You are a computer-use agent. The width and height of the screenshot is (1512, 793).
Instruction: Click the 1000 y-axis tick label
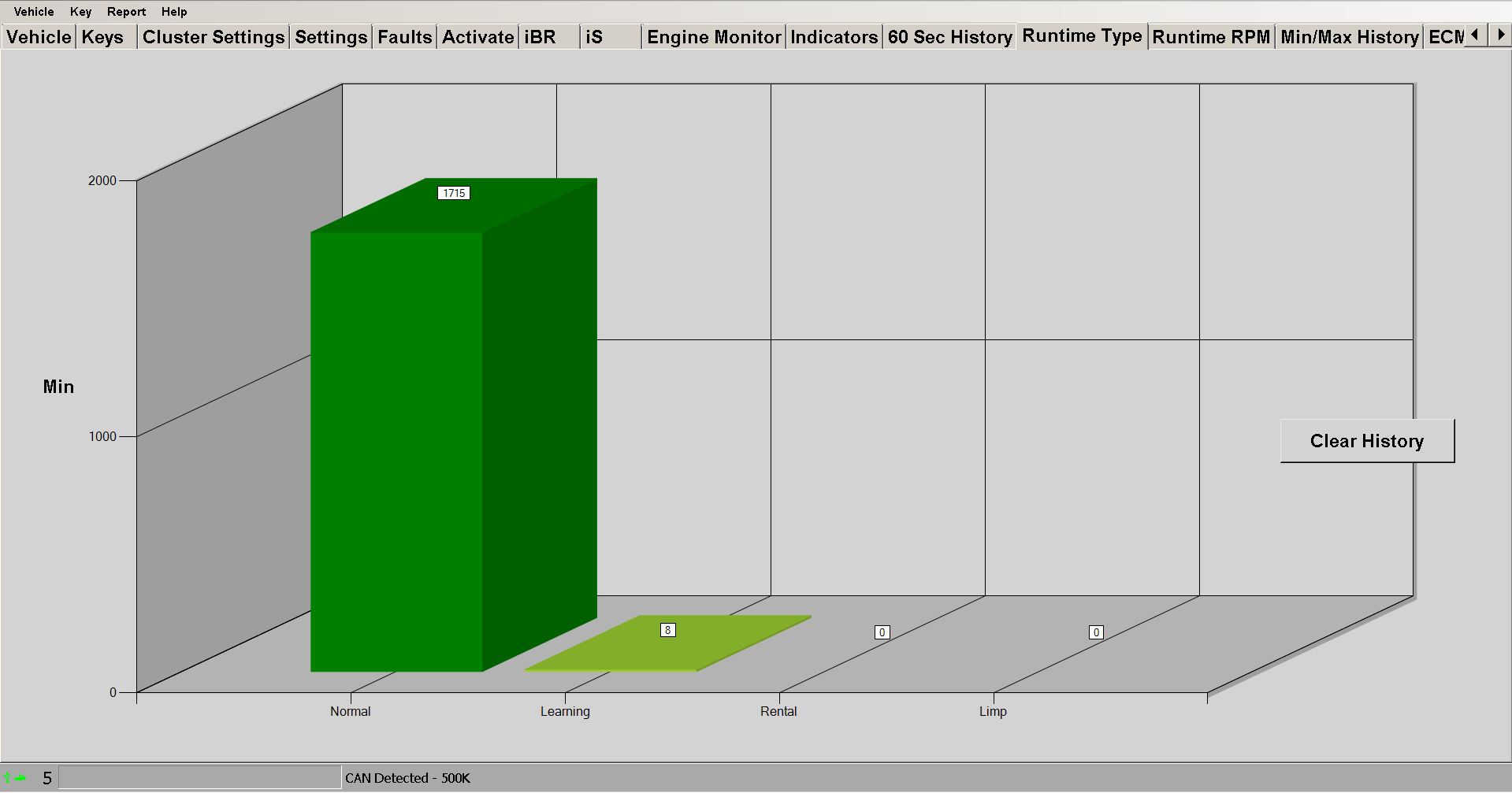pyautogui.click(x=102, y=436)
